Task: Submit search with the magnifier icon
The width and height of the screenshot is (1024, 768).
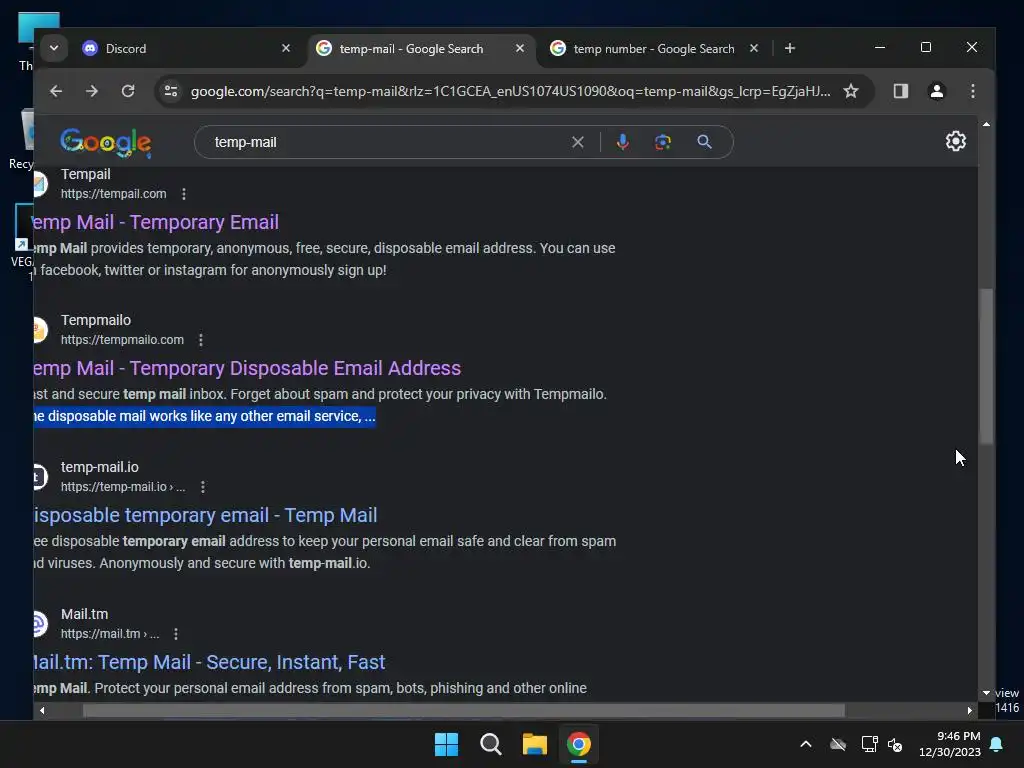Action: (704, 142)
